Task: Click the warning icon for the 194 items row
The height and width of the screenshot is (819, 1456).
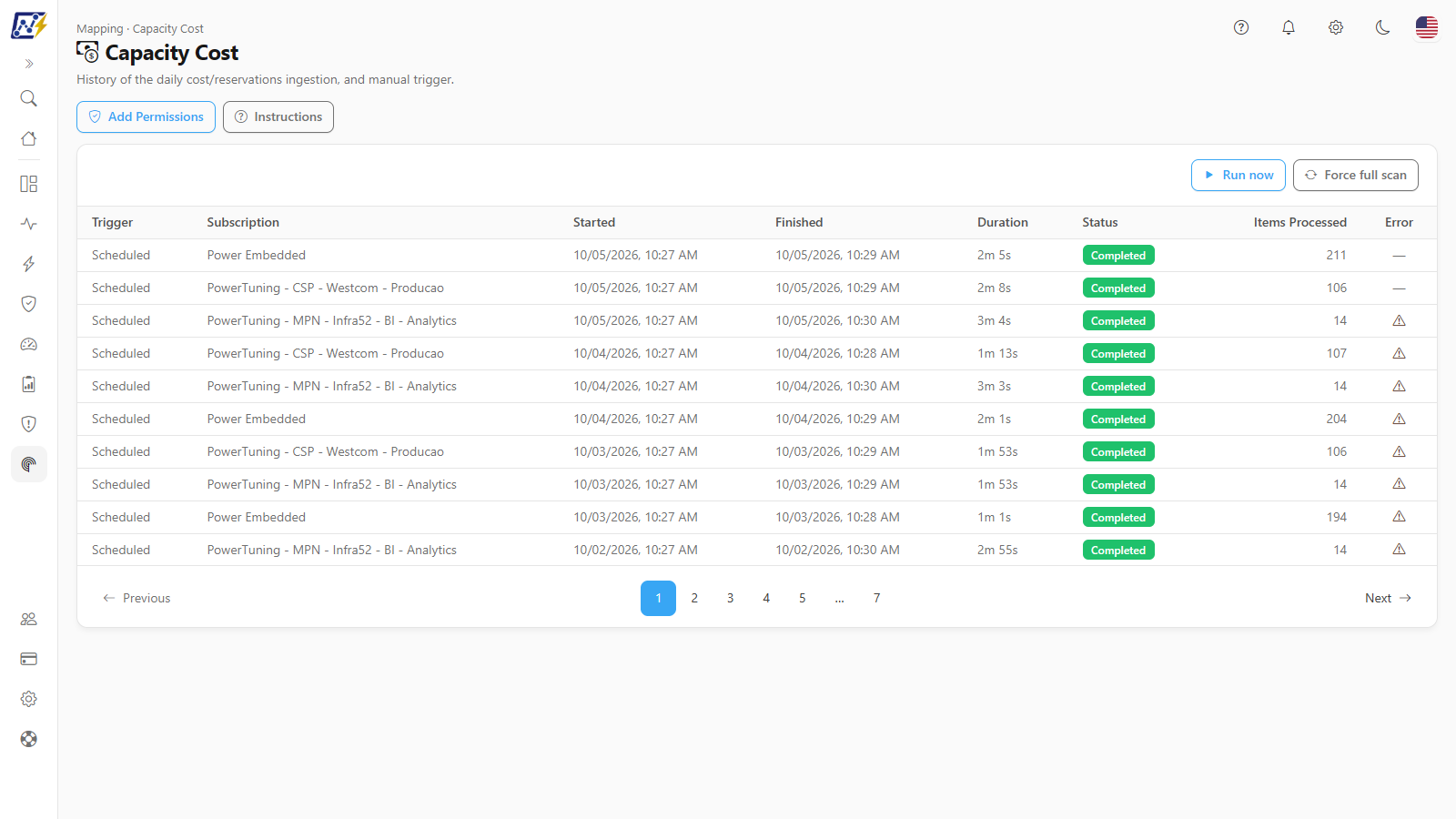Action: [1400, 517]
